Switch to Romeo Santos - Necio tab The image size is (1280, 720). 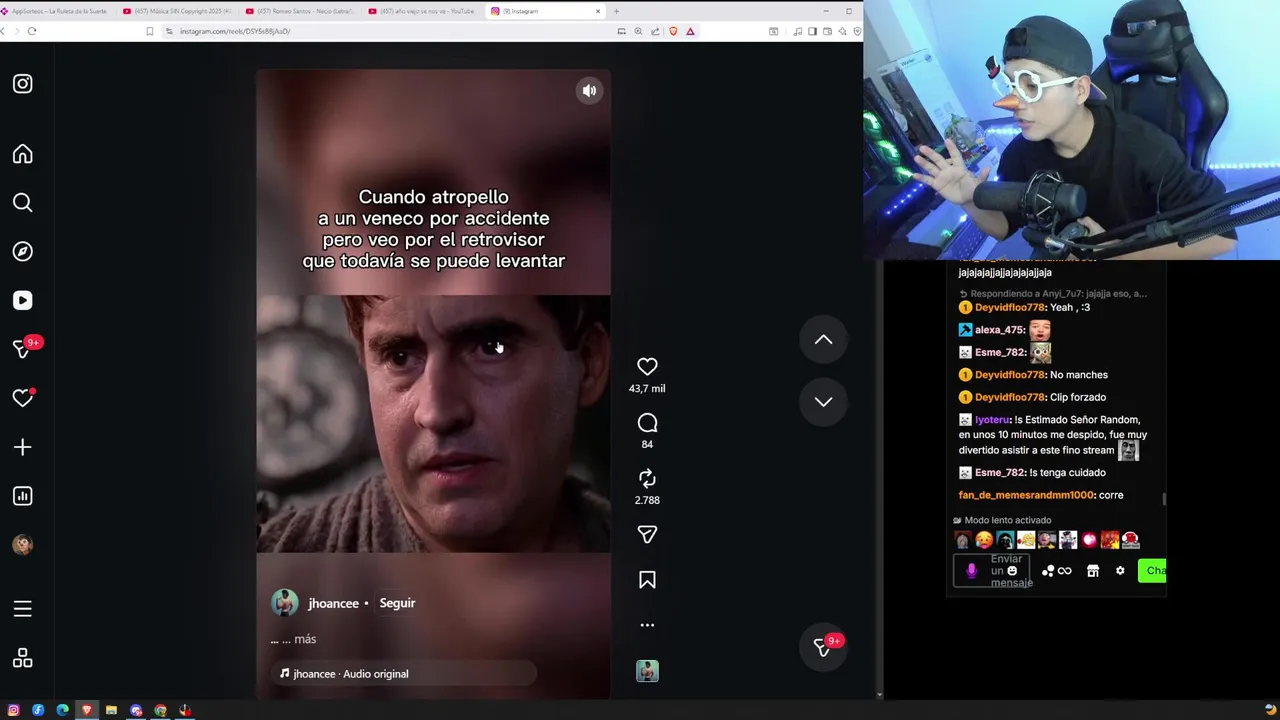[301, 11]
